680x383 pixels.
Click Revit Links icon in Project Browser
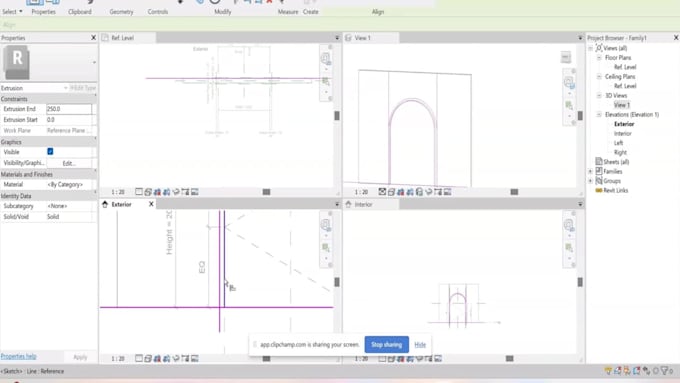599,190
